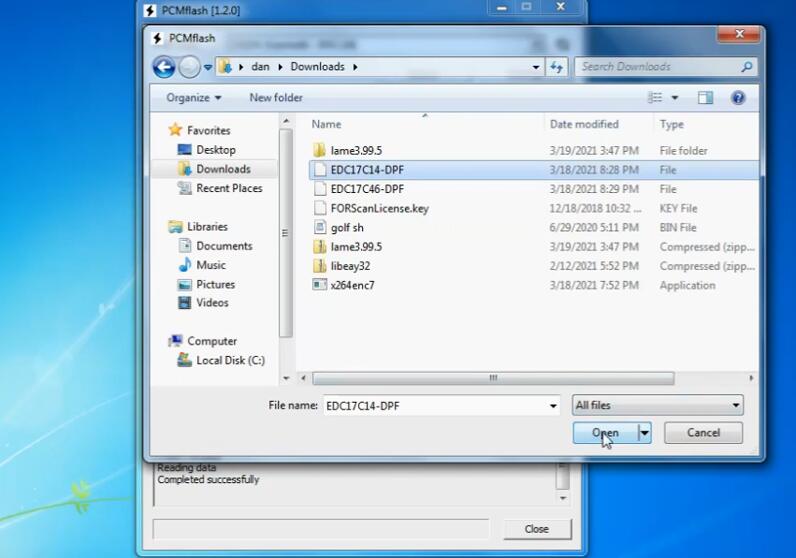
Task: Click the Cancel button
Action: tap(703, 433)
